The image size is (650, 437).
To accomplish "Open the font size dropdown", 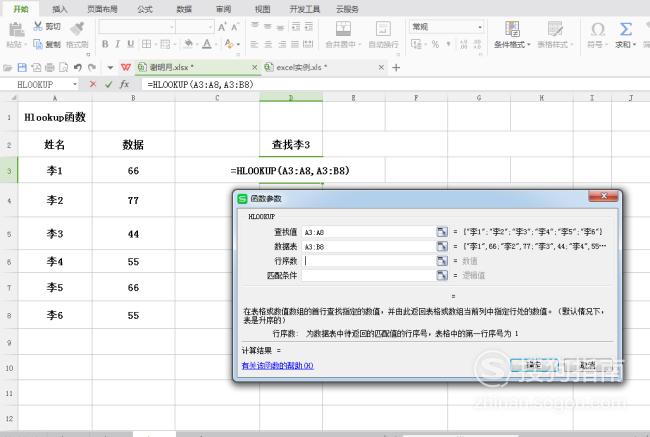I will 210,27.
